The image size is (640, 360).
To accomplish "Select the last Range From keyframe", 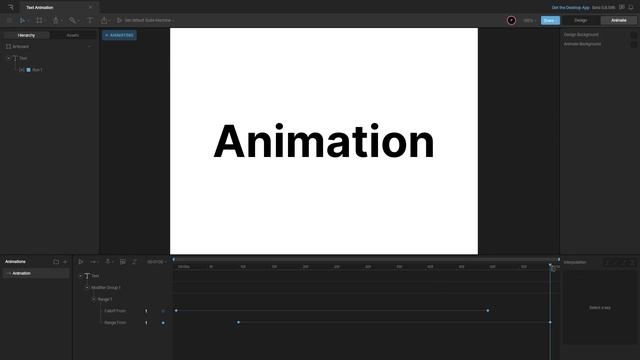I will pyautogui.click(x=550, y=322).
